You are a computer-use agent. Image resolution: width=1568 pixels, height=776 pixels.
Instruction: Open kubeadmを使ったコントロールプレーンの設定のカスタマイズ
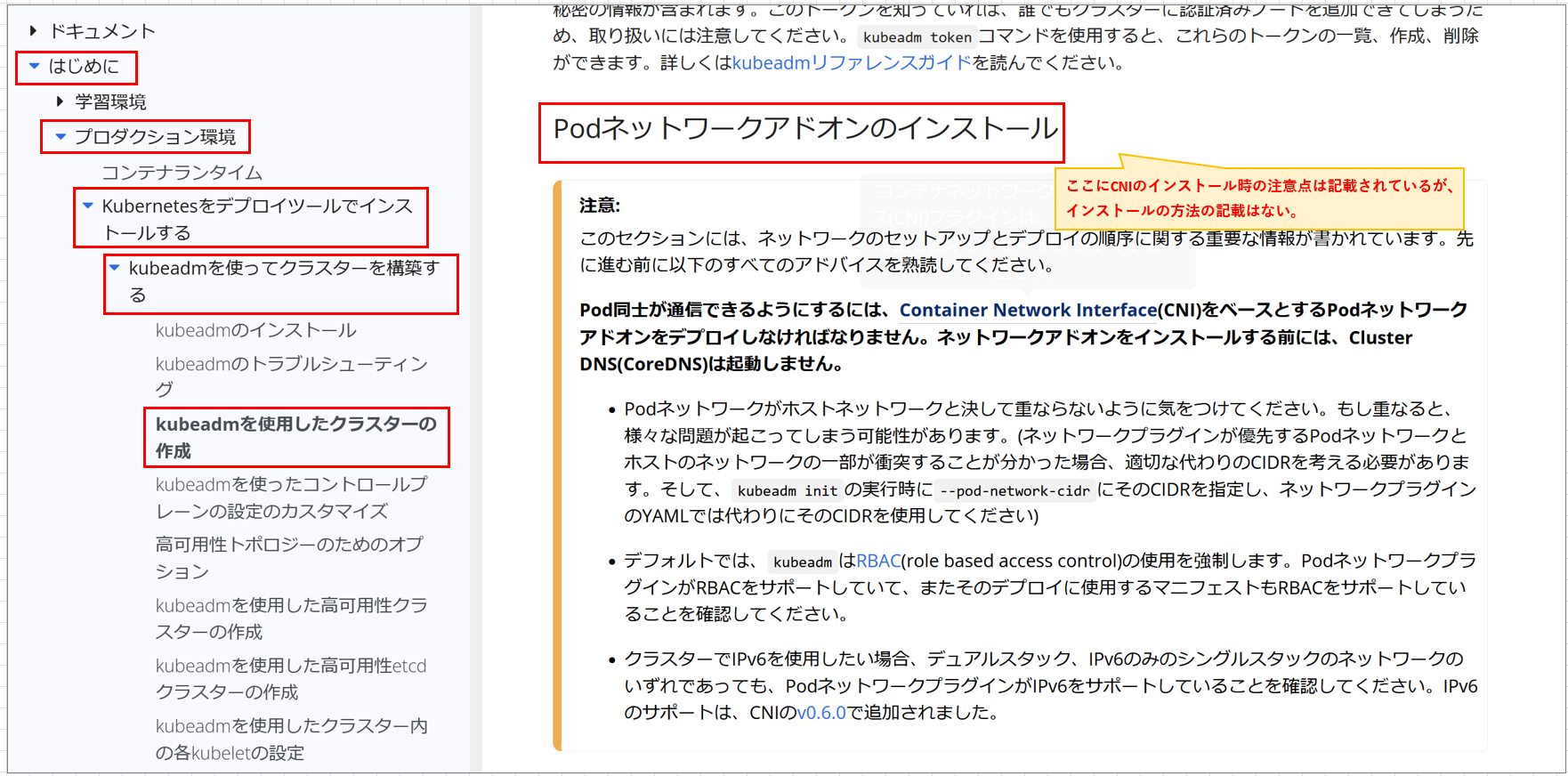point(292,497)
